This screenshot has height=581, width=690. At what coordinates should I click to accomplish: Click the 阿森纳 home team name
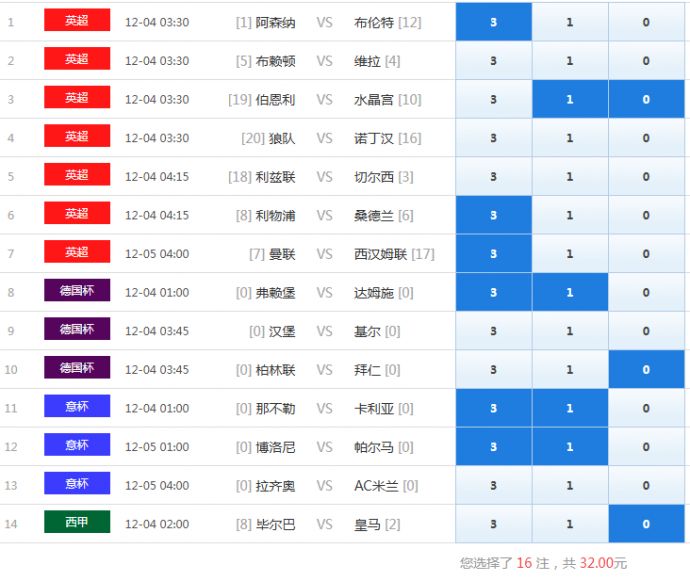pyautogui.click(x=275, y=22)
